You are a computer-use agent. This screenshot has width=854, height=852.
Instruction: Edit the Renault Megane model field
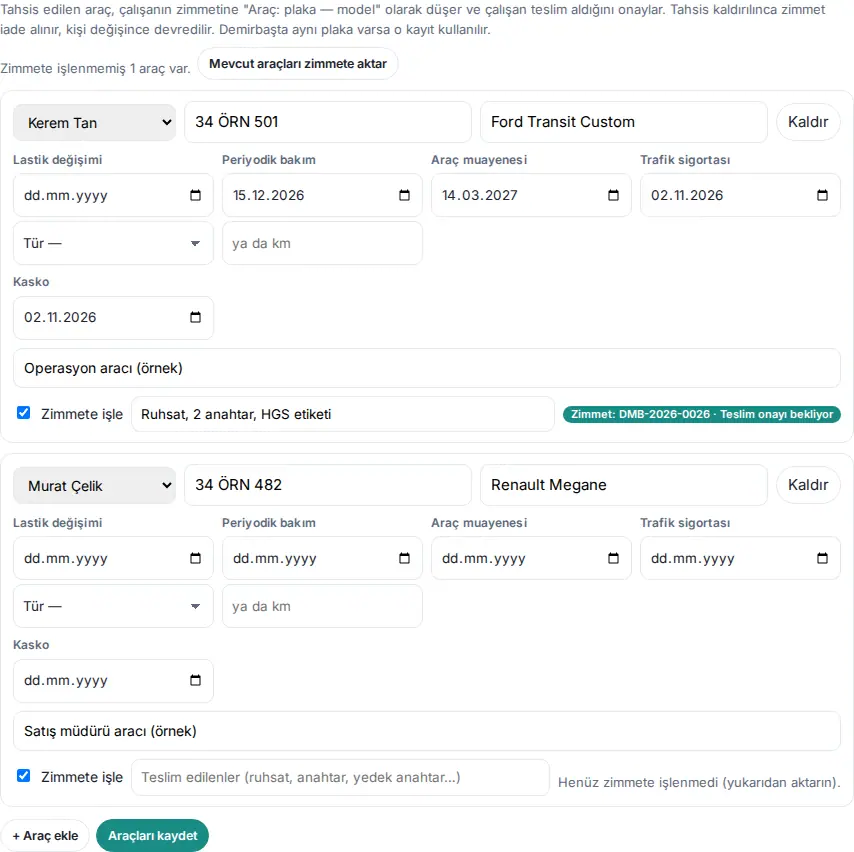click(x=624, y=485)
